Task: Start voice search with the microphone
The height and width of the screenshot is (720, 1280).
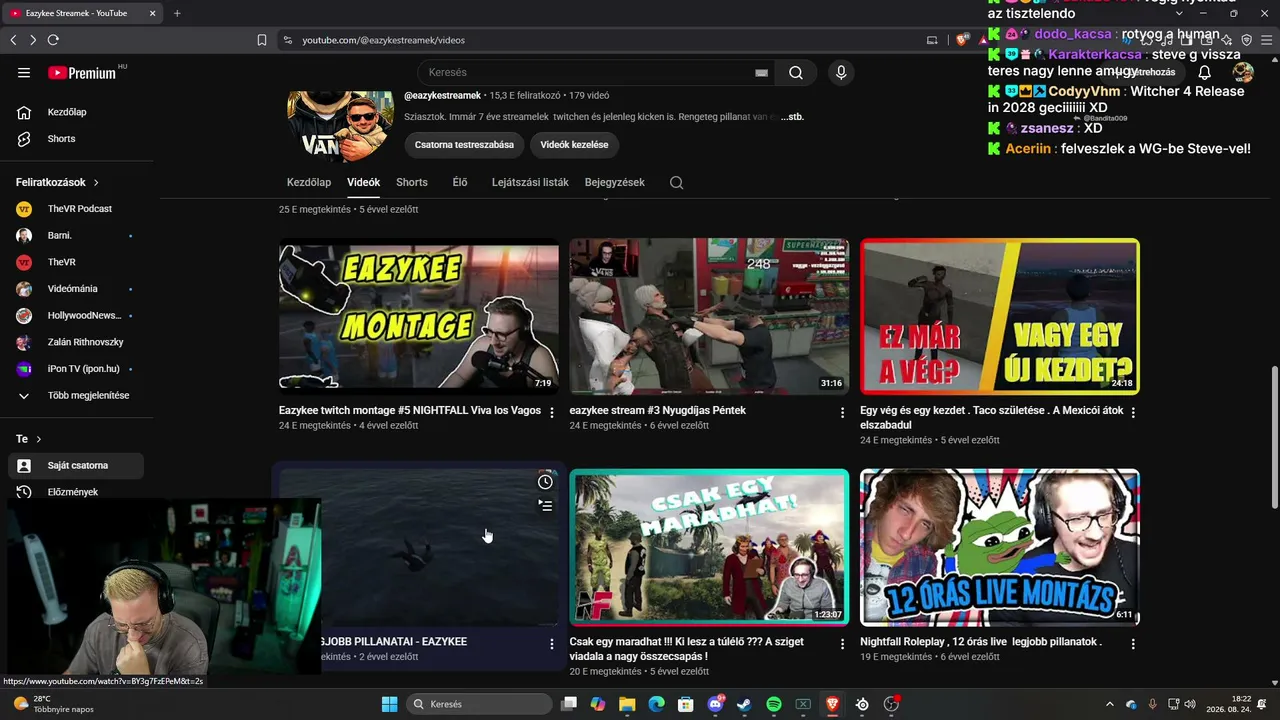Action: pos(841,72)
